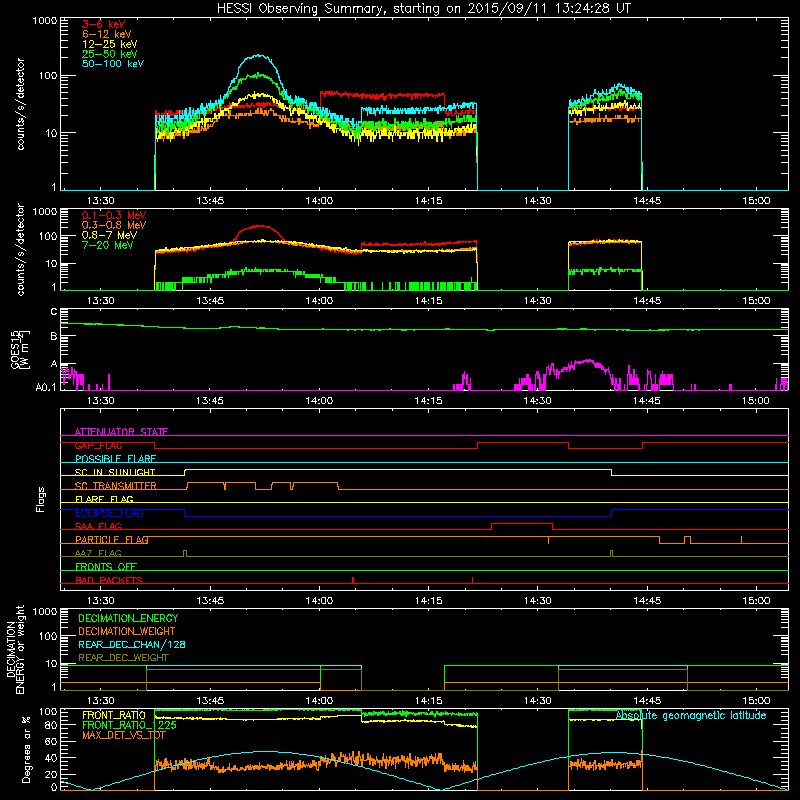Click the 0.3-0.8 MeV legend entry

(114, 225)
